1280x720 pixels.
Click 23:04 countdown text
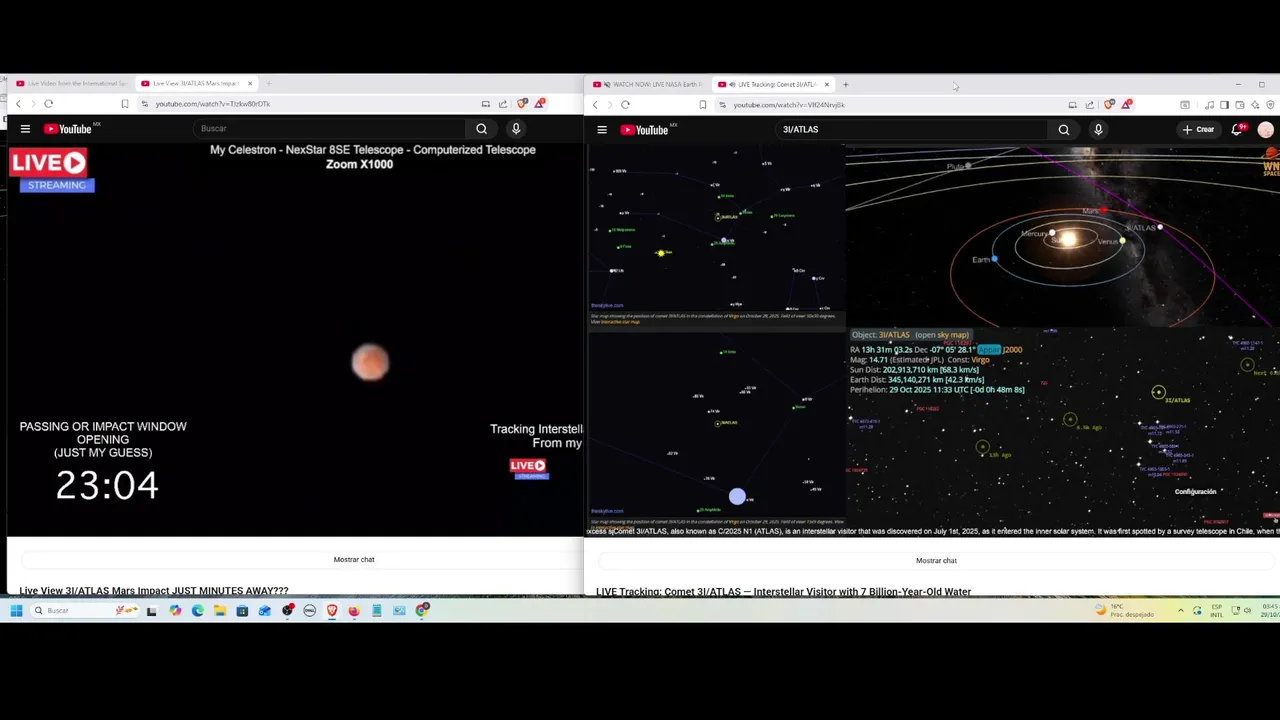[107, 486]
